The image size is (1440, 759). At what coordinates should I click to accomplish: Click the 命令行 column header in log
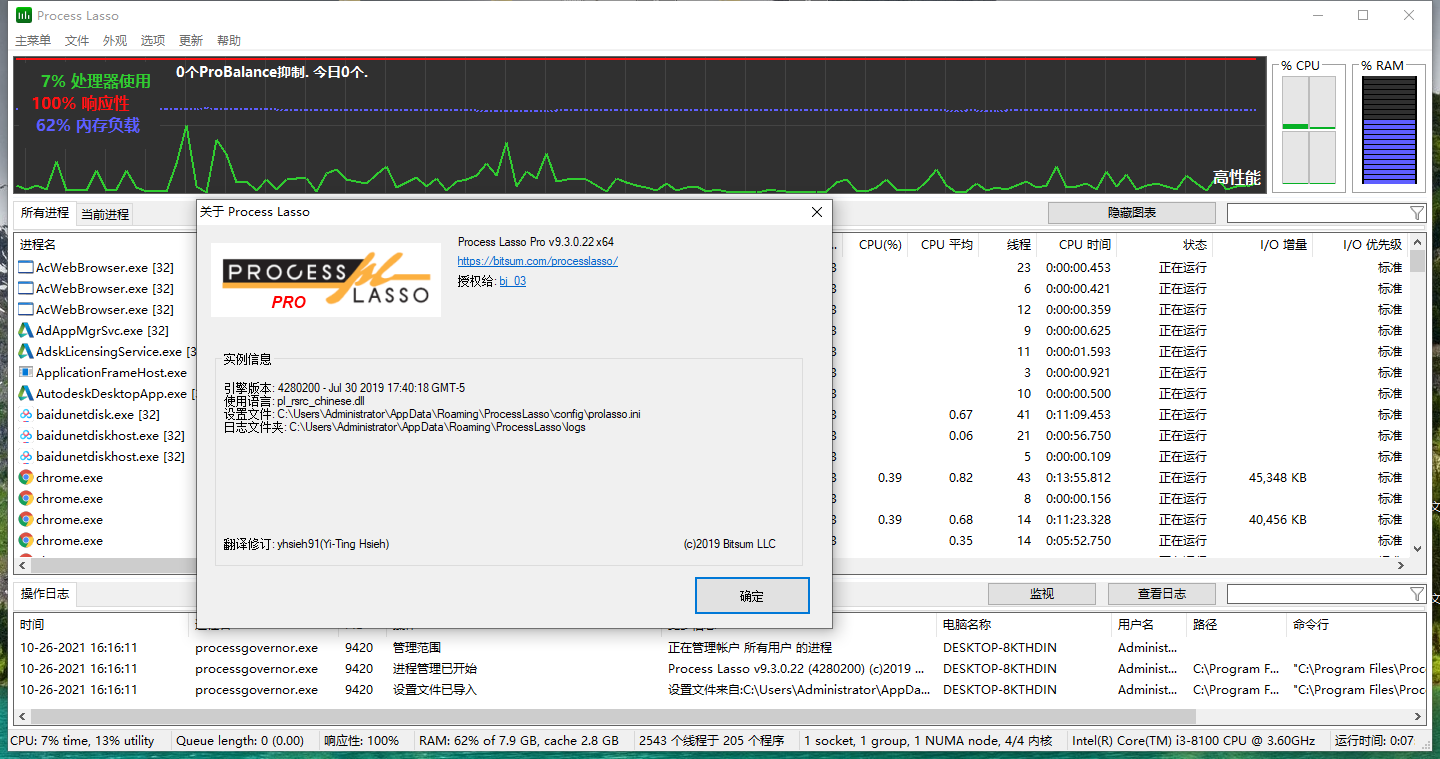click(x=1357, y=625)
